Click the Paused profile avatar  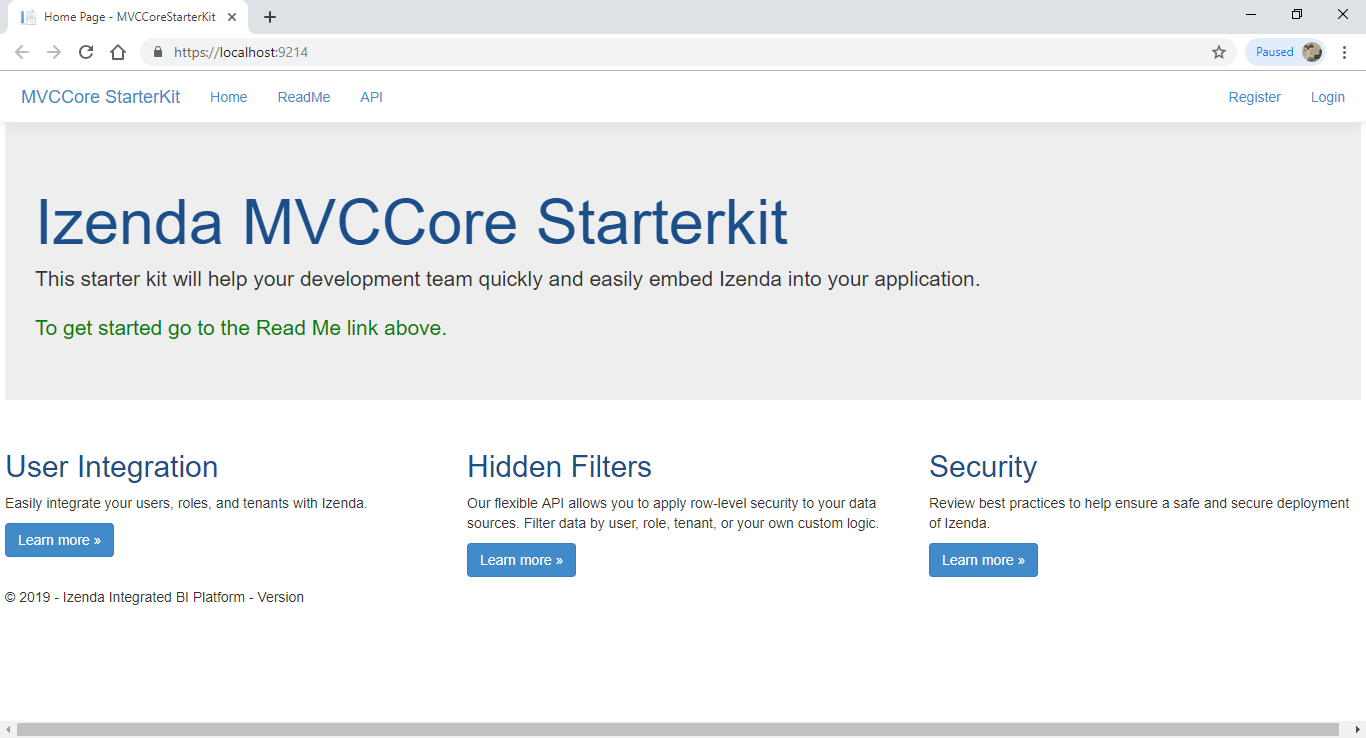[x=1285, y=52]
